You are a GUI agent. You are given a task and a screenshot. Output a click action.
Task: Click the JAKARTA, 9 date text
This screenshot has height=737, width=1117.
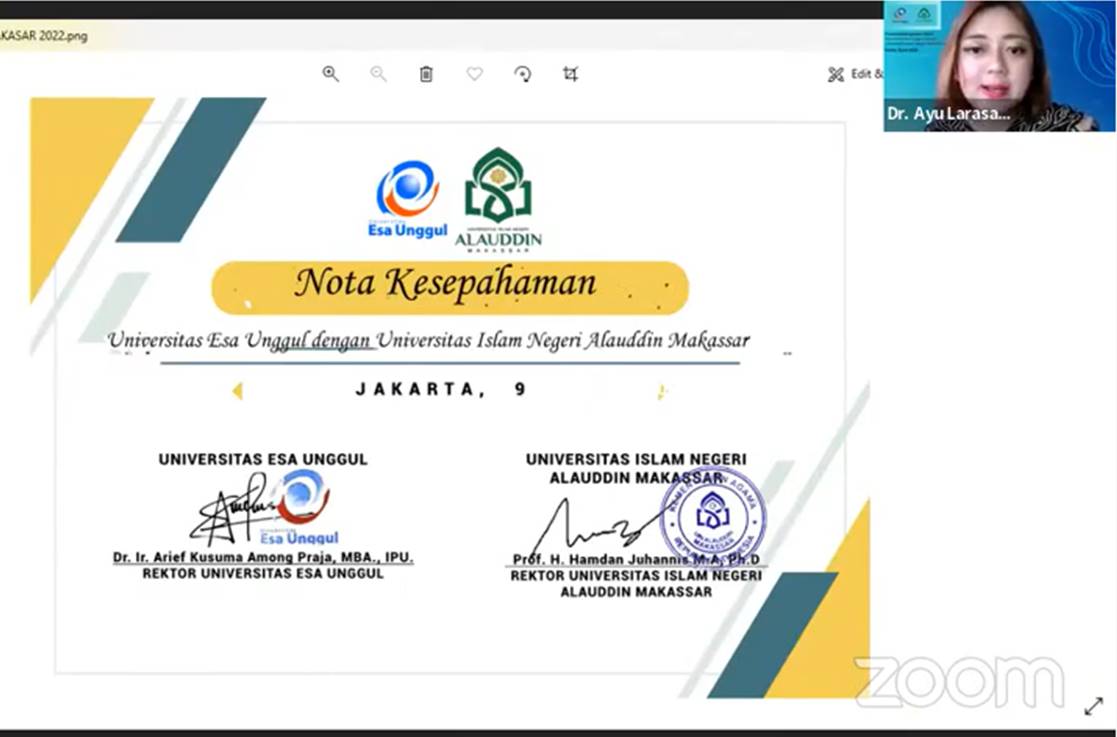point(441,390)
